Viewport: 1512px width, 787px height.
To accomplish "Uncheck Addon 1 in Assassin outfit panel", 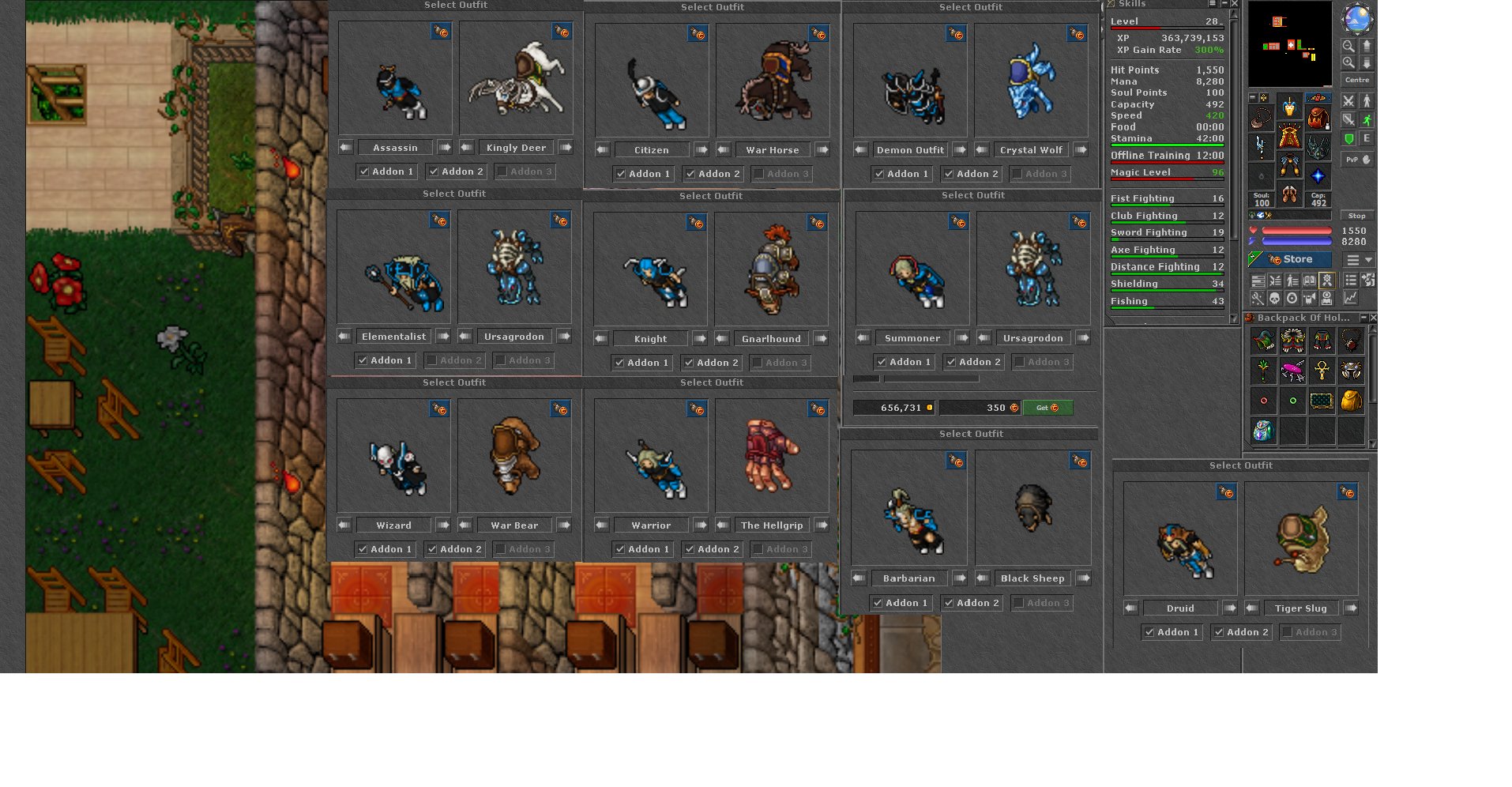I will tap(364, 171).
